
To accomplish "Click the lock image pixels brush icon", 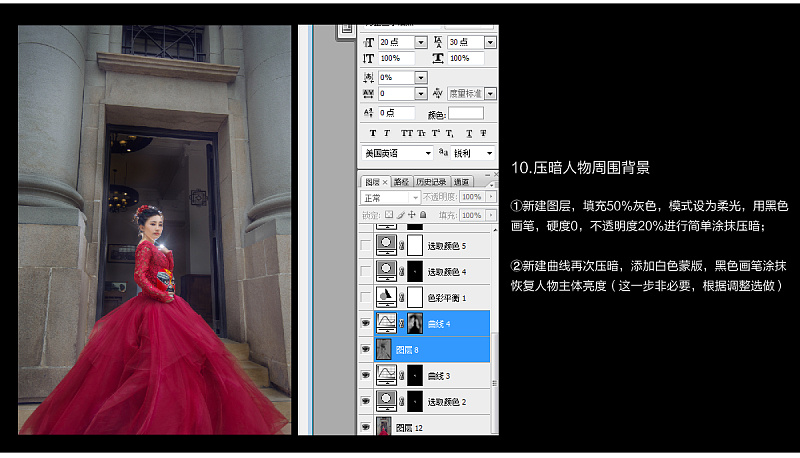I will pos(401,215).
